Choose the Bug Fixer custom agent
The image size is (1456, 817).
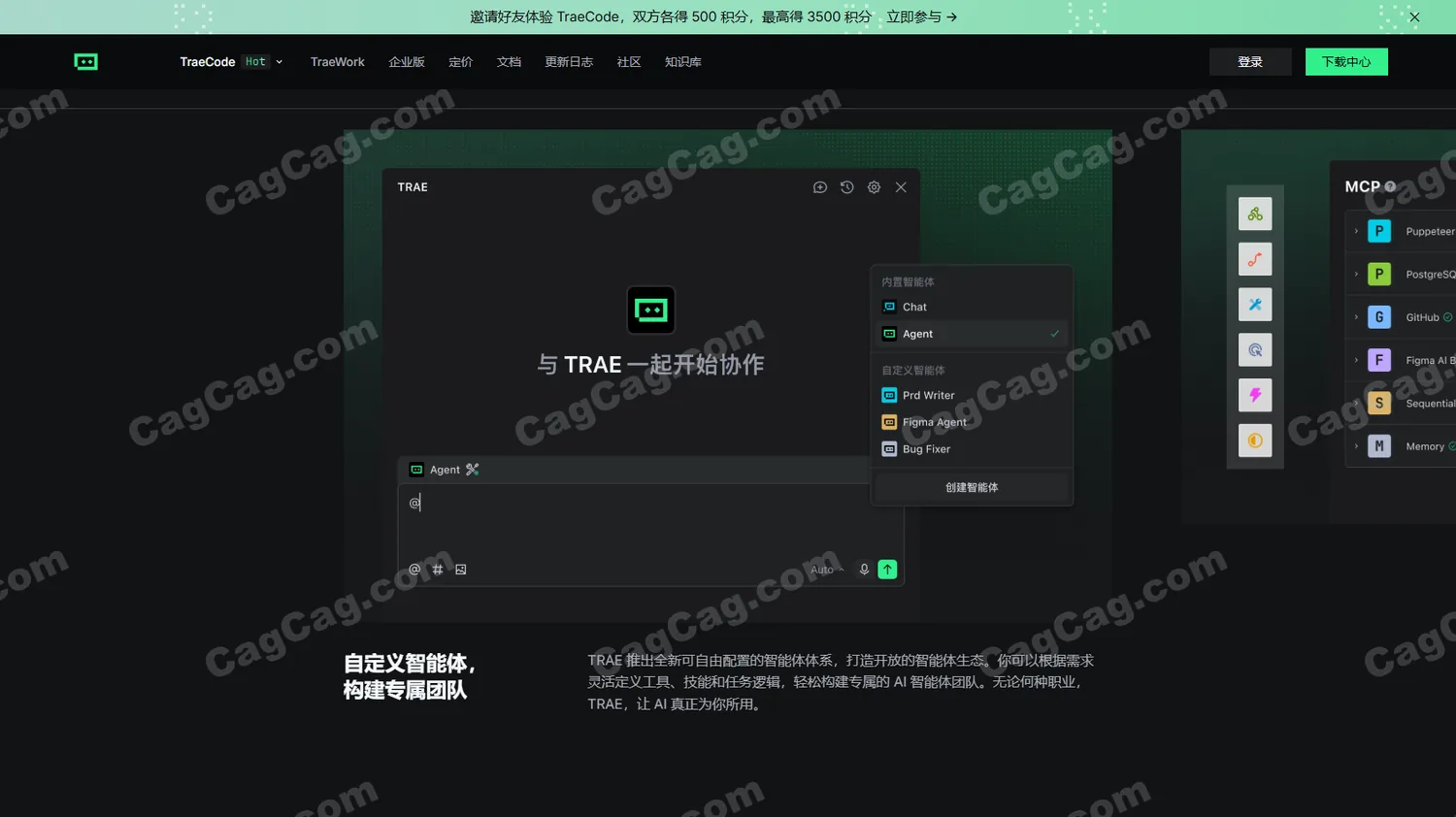click(972, 449)
